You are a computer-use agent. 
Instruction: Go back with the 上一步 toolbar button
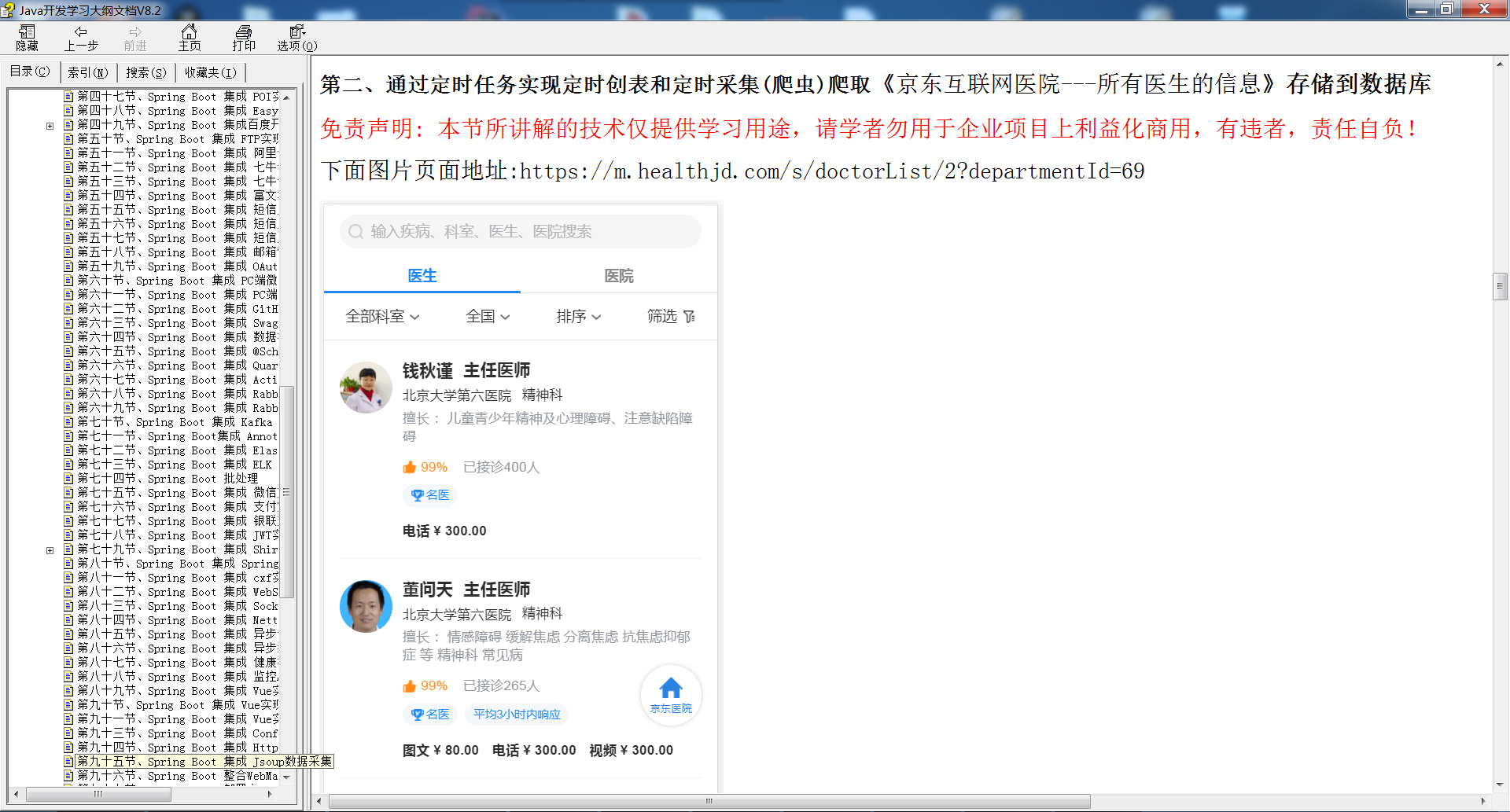tap(81, 38)
